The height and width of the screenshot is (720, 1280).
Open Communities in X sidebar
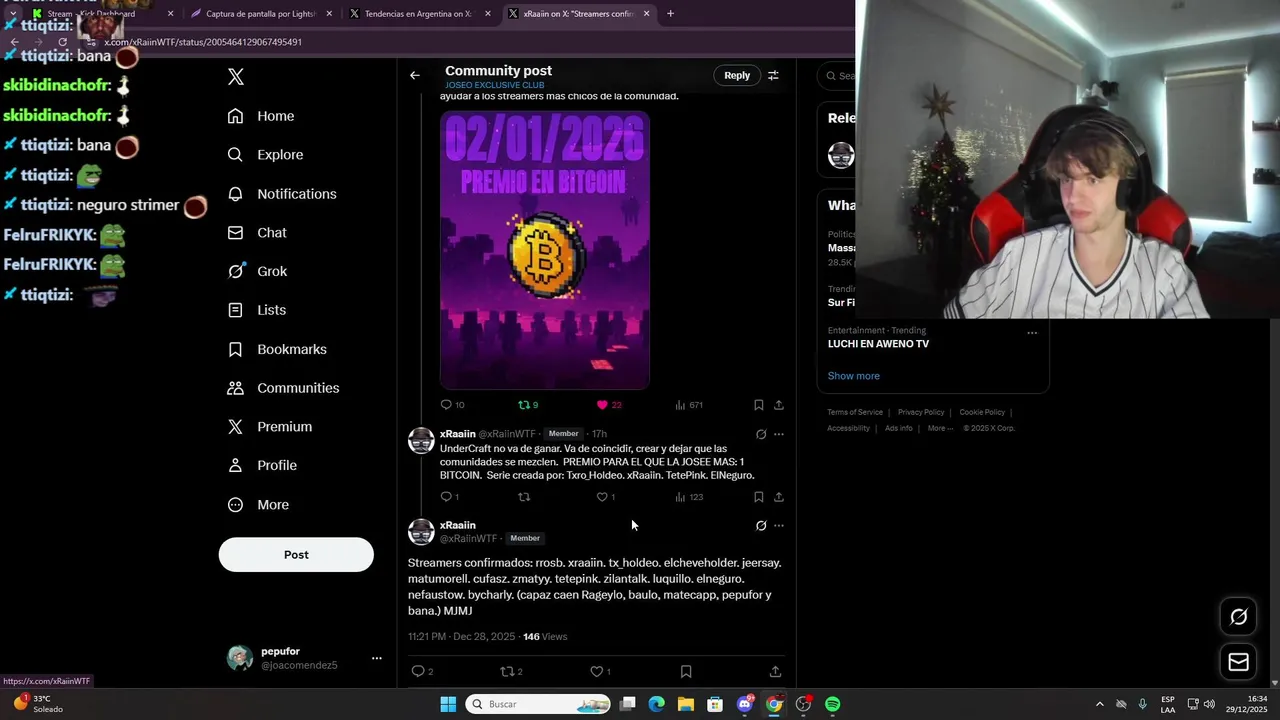point(283,388)
